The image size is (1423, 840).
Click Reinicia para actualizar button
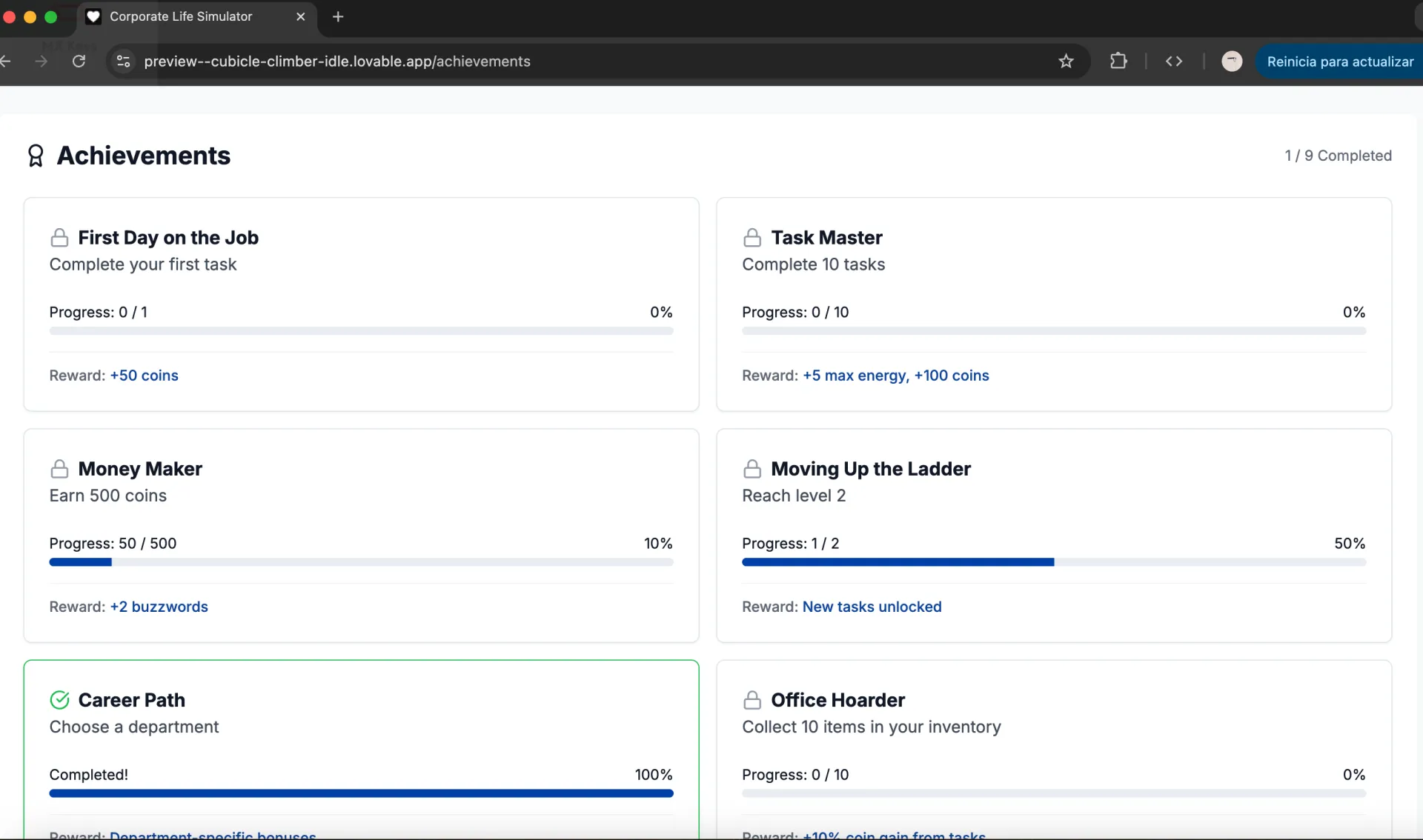pos(1339,61)
